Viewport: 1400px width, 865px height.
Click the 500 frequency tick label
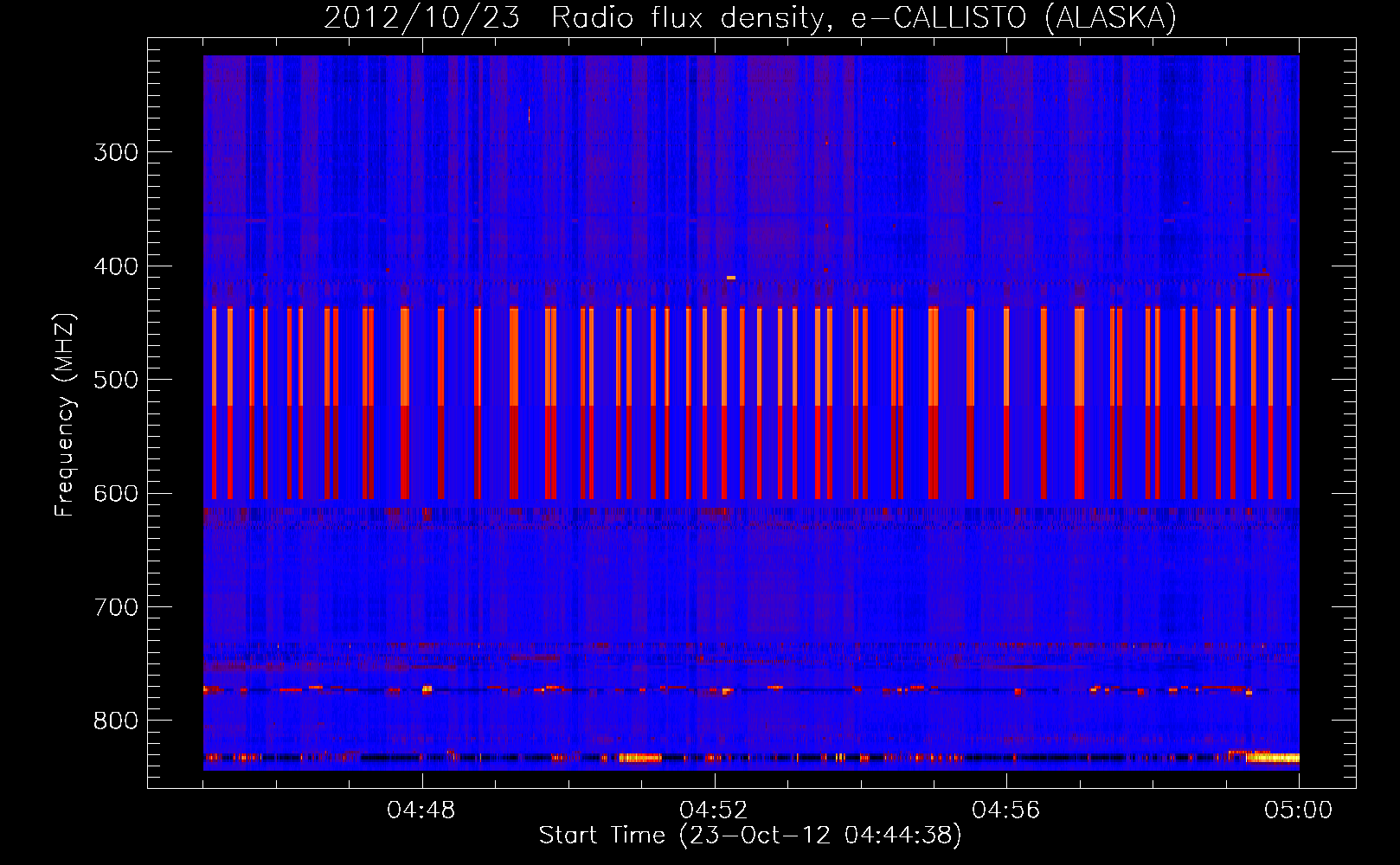tap(116, 380)
